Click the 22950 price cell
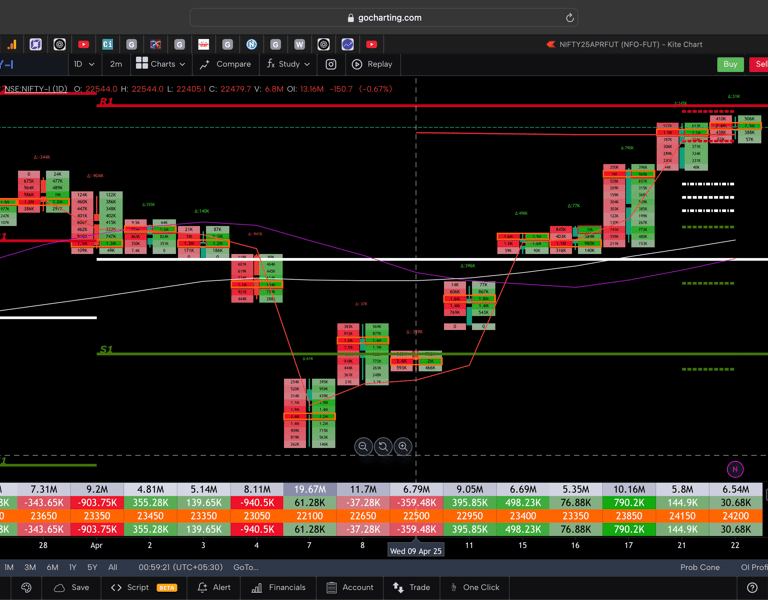The image size is (768, 600). [469, 516]
